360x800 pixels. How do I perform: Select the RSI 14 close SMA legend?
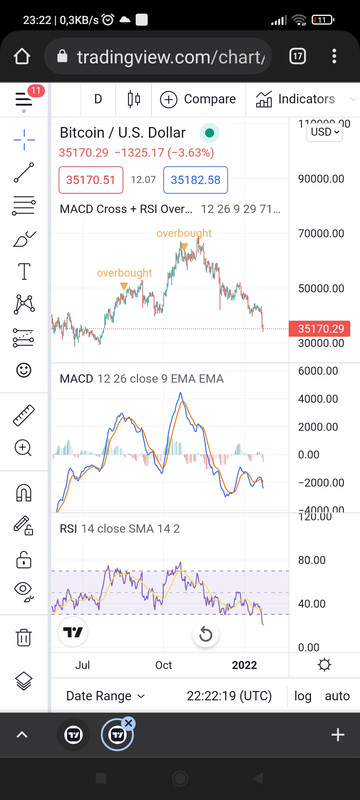(x=119, y=529)
